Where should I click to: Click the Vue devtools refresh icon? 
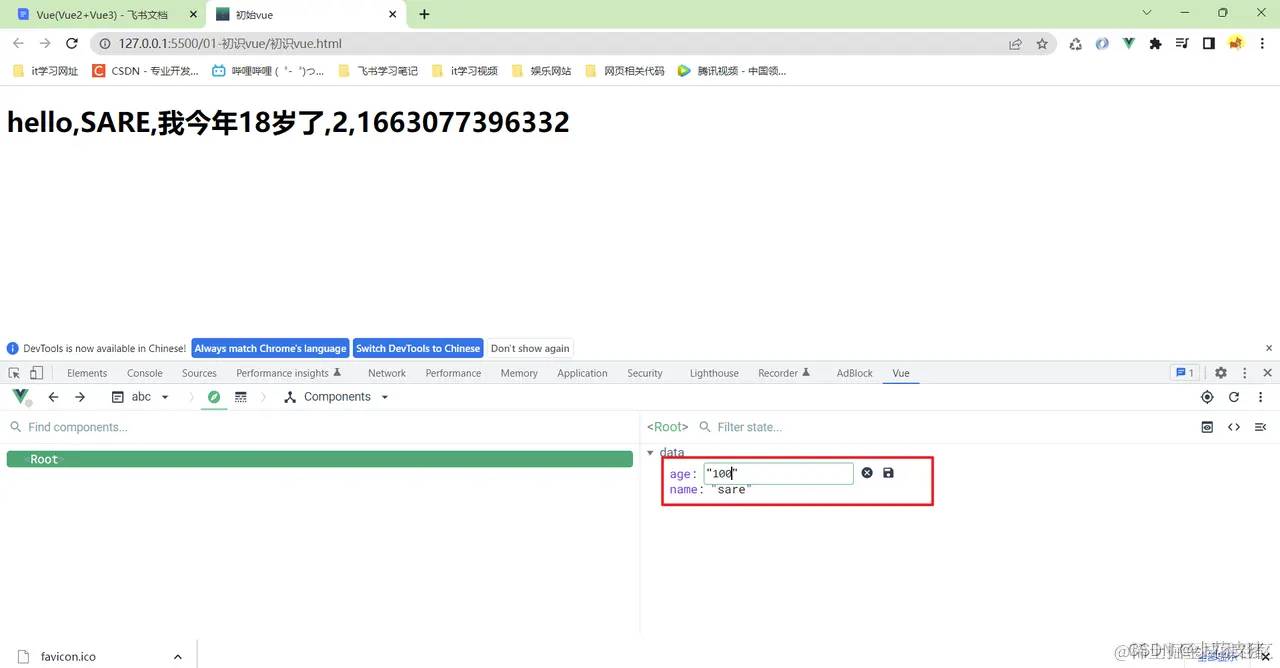click(1234, 397)
